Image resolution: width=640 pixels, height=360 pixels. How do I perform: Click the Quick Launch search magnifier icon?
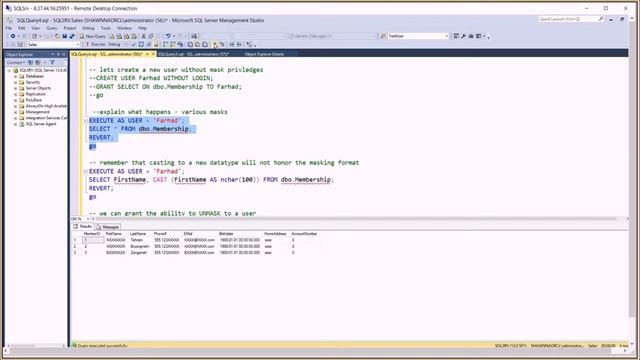click(601, 19)
